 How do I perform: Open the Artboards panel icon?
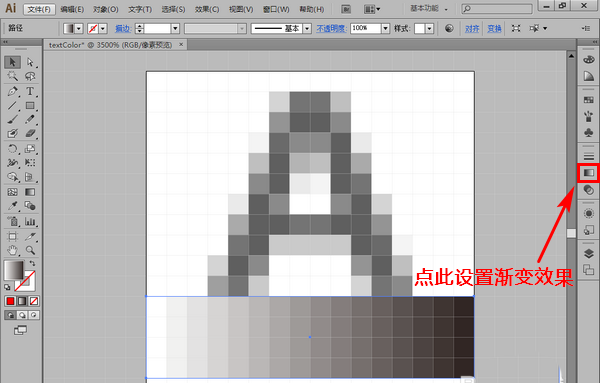589,270
